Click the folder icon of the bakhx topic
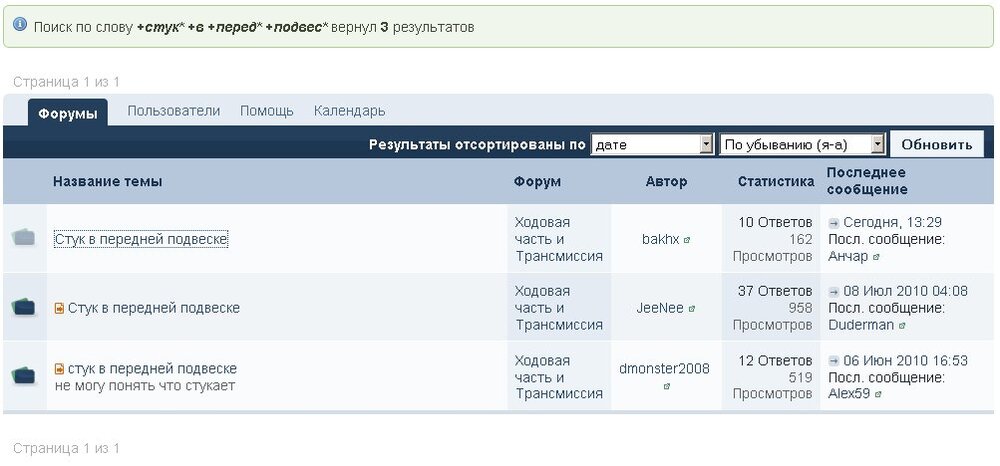 24,238
